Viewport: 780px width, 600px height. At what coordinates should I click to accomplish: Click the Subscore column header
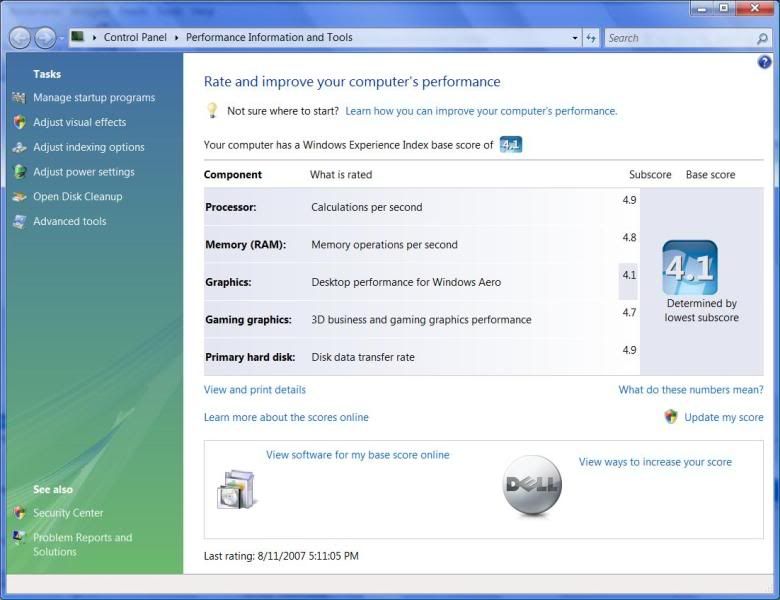pos(650,175)
